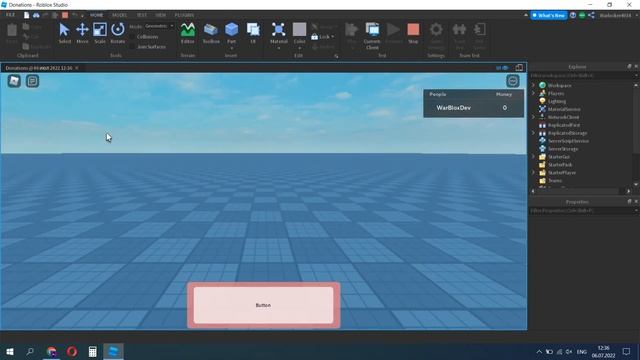Image resolution: width=640 pixels, height=360 pixels.
Task: Expand the Players node
Action: pos(533,93)
